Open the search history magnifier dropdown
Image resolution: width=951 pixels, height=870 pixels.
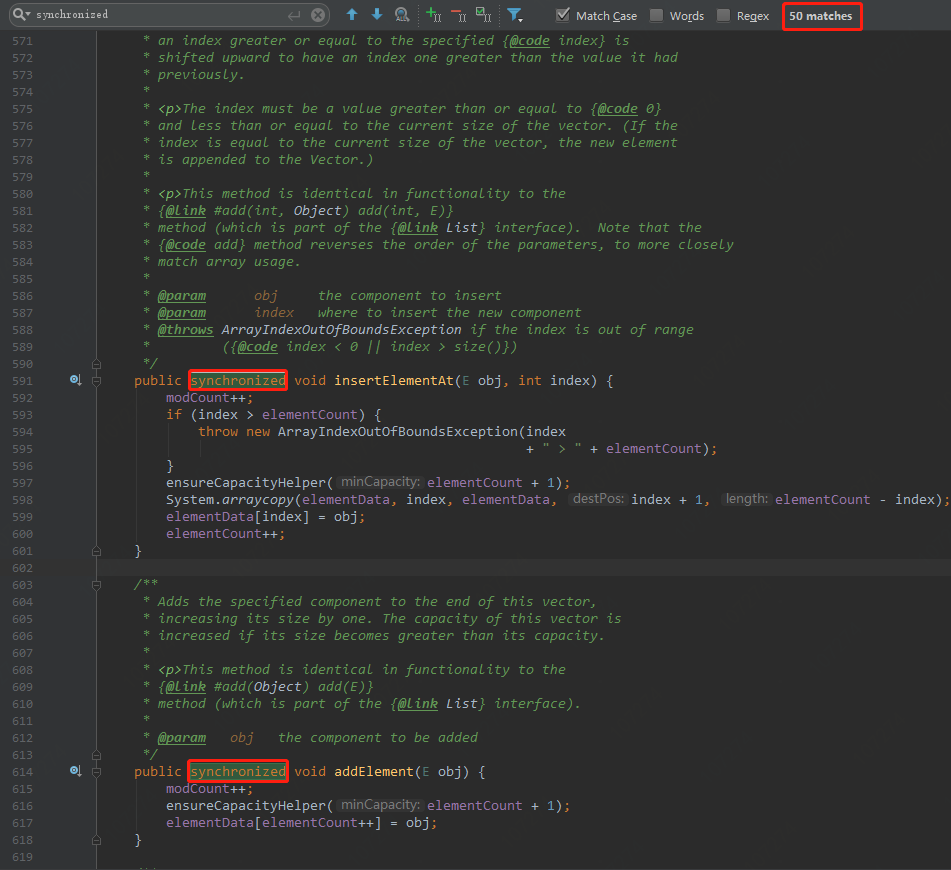21,14
